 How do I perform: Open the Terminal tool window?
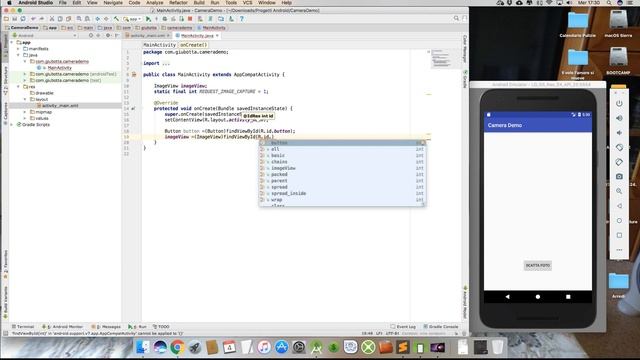23,327
